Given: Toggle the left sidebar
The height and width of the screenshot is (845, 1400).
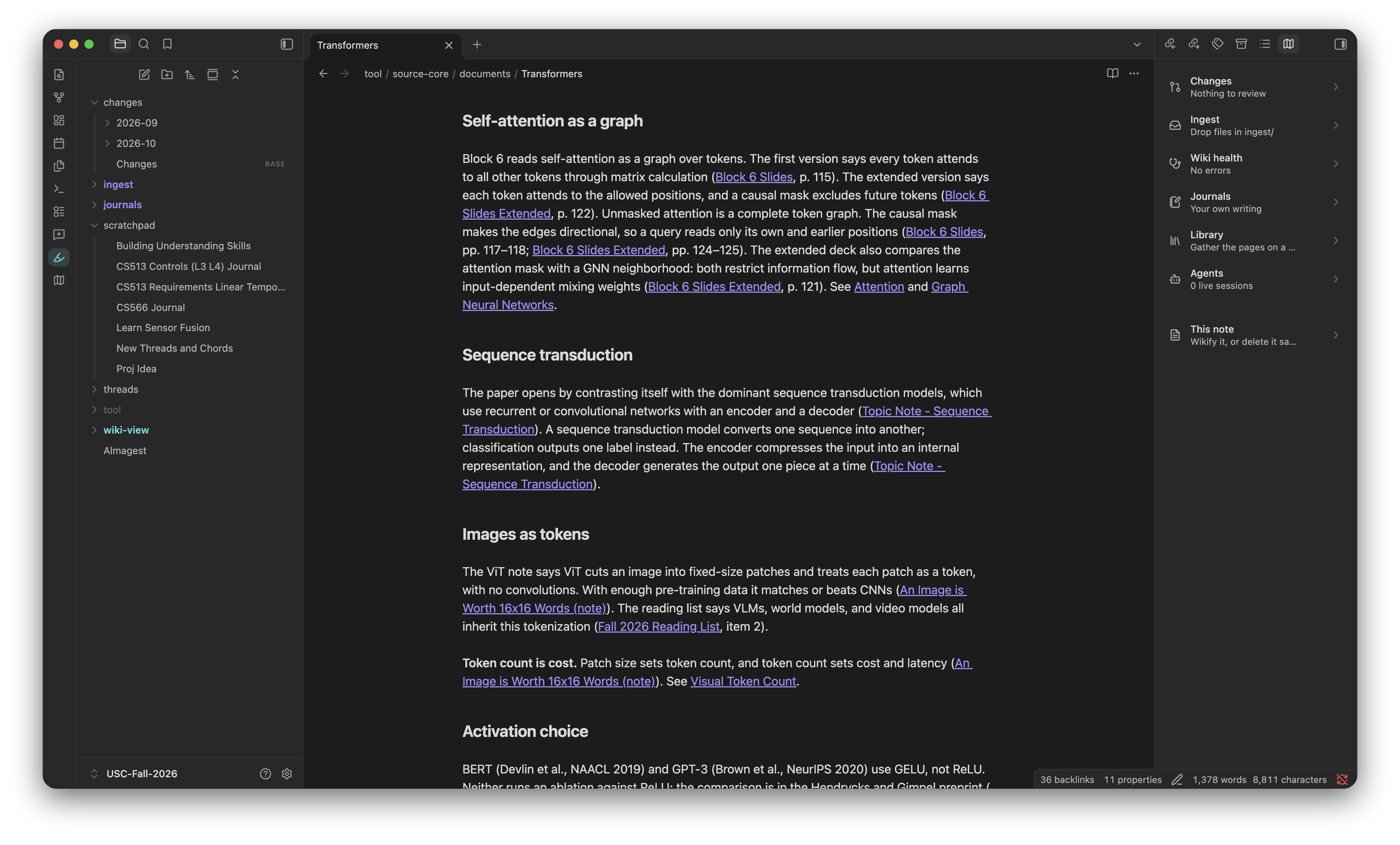Looking at the screenshot, I should coord(287,44).
